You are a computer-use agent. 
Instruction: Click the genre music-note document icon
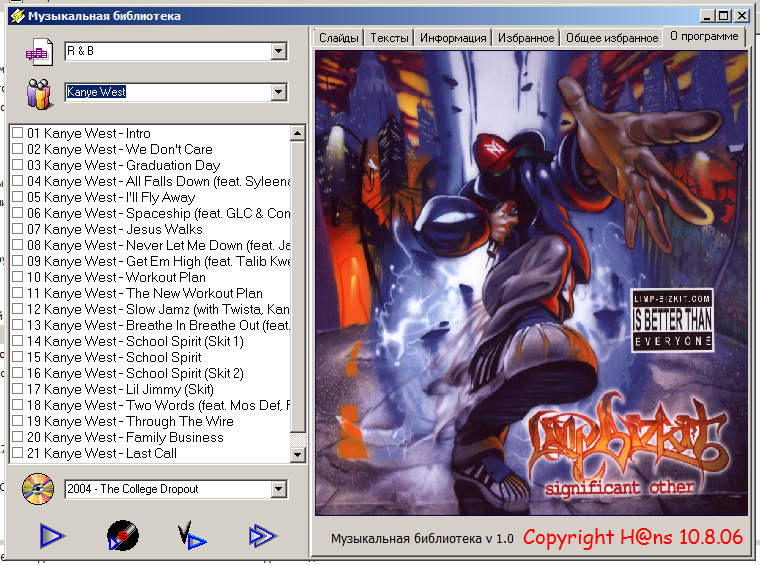tap(39, 52)
